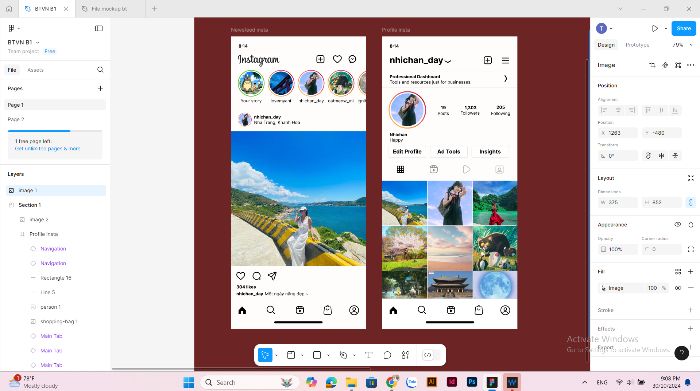The height and width of the screenshot is (391, 700).
Task: Open dropdown next to Frame tool
Action: pos(302,355)
